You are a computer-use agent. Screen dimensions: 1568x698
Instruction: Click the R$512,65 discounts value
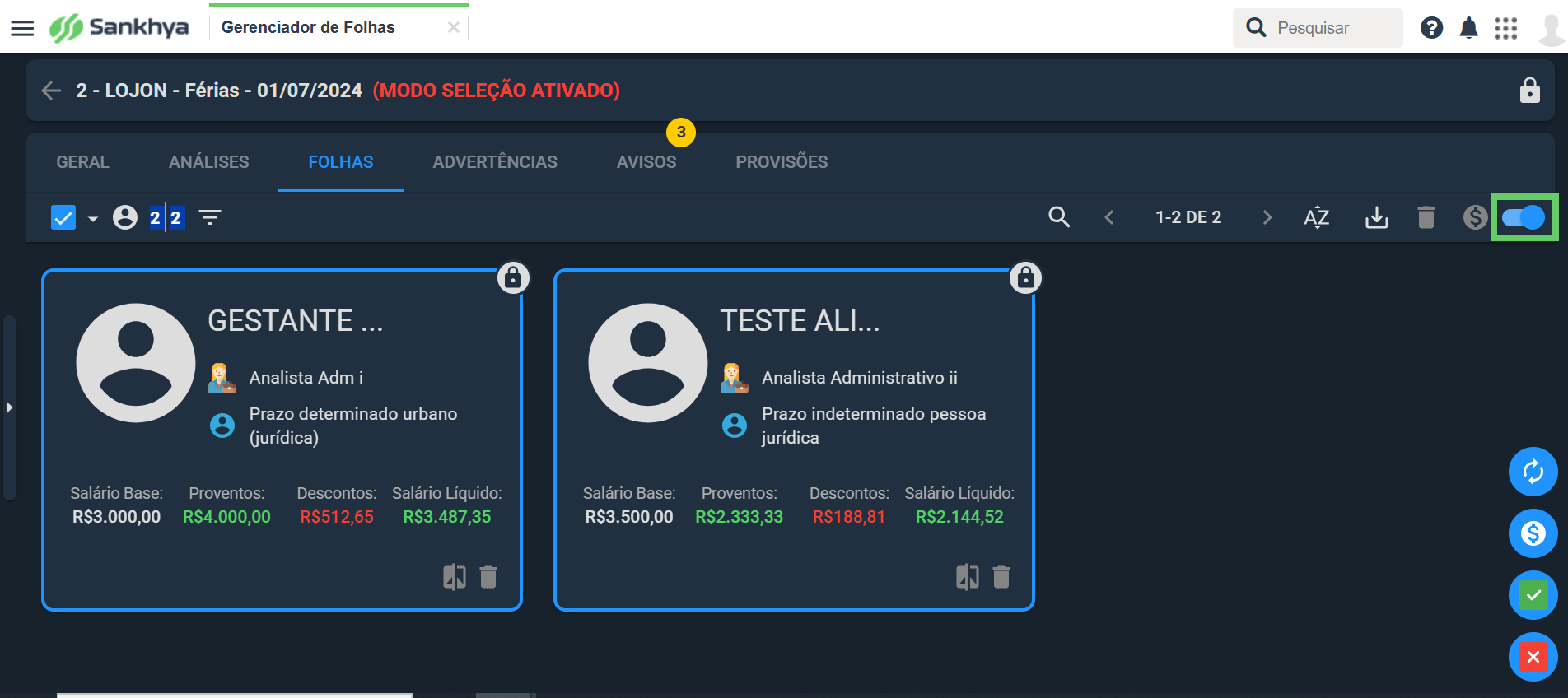337,517
